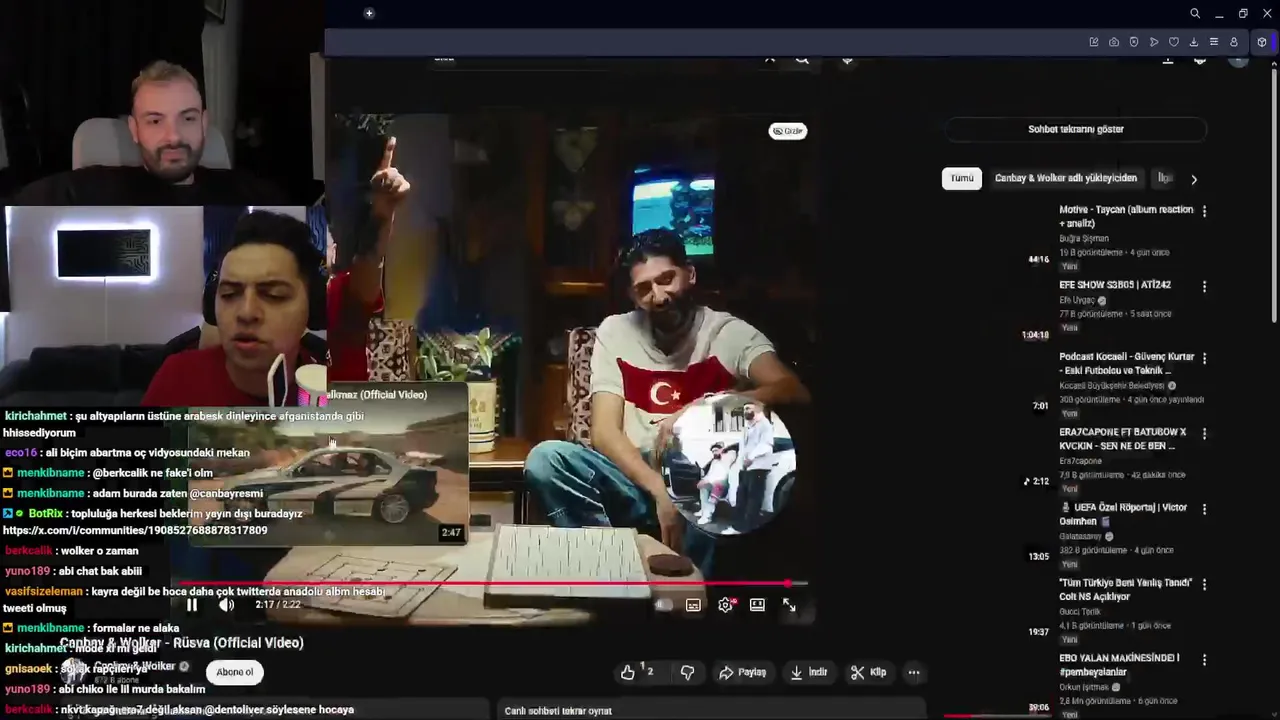Viewport: 1280px width, 720px height.
Task: Select the İlgili filter chip
Action: tap(1165, 178)
